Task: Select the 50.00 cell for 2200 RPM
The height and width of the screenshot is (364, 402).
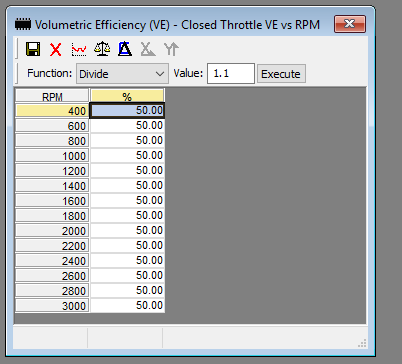Action: click(127, 246)
